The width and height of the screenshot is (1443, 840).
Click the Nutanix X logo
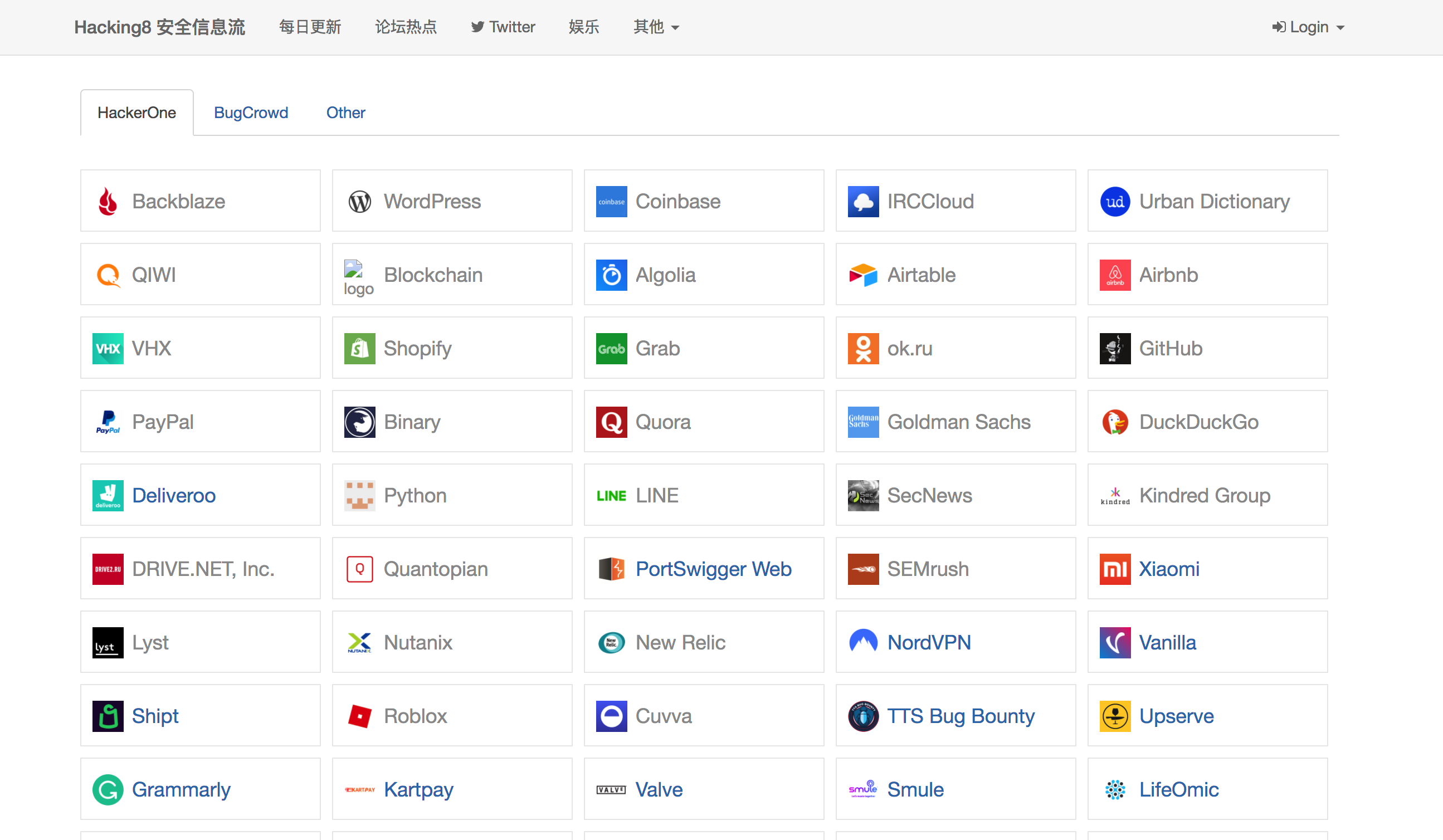(359, 642)
